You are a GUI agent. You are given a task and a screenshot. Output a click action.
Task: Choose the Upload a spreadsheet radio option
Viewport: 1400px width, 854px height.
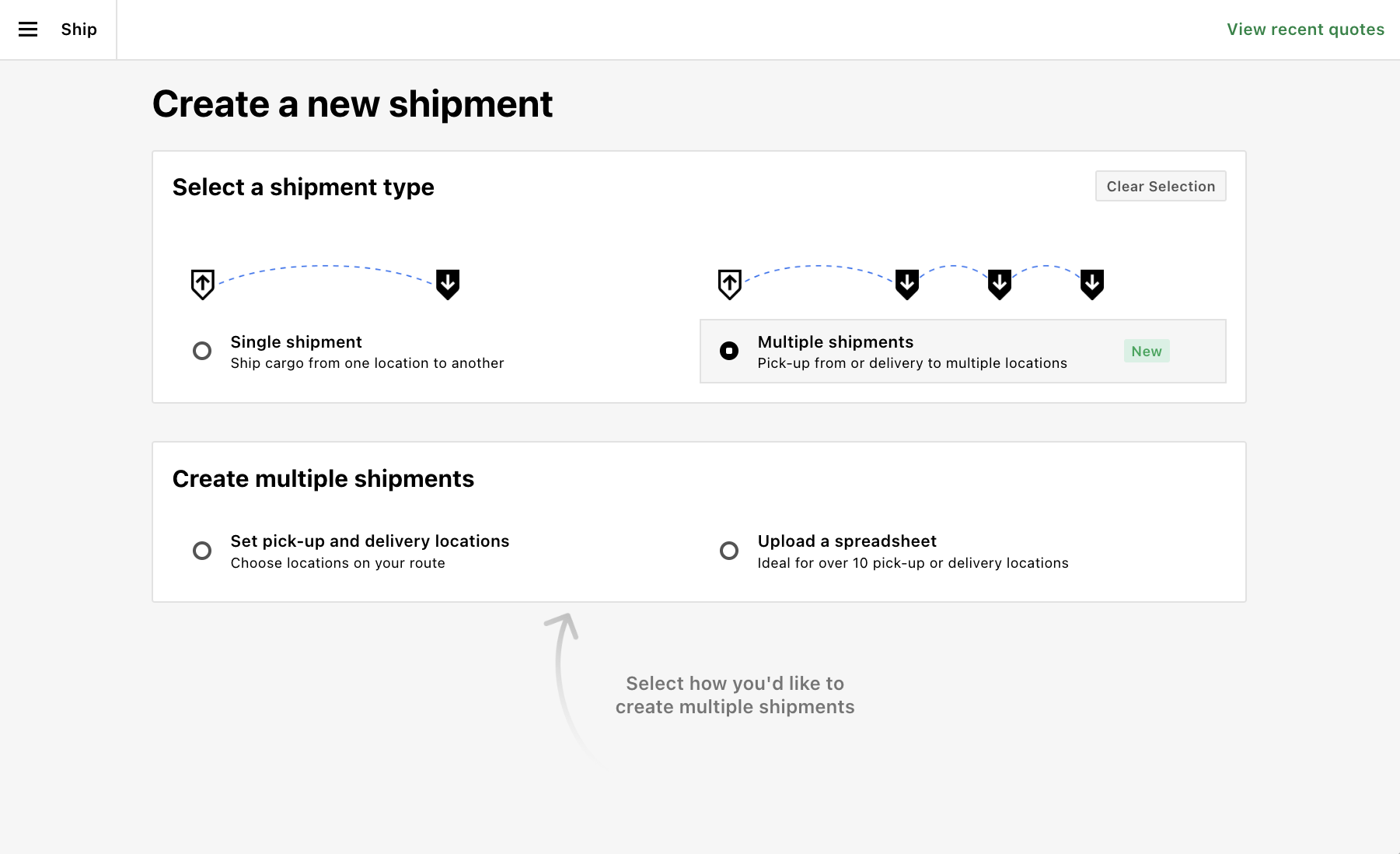pyautogui.click(x=729, y=551)
